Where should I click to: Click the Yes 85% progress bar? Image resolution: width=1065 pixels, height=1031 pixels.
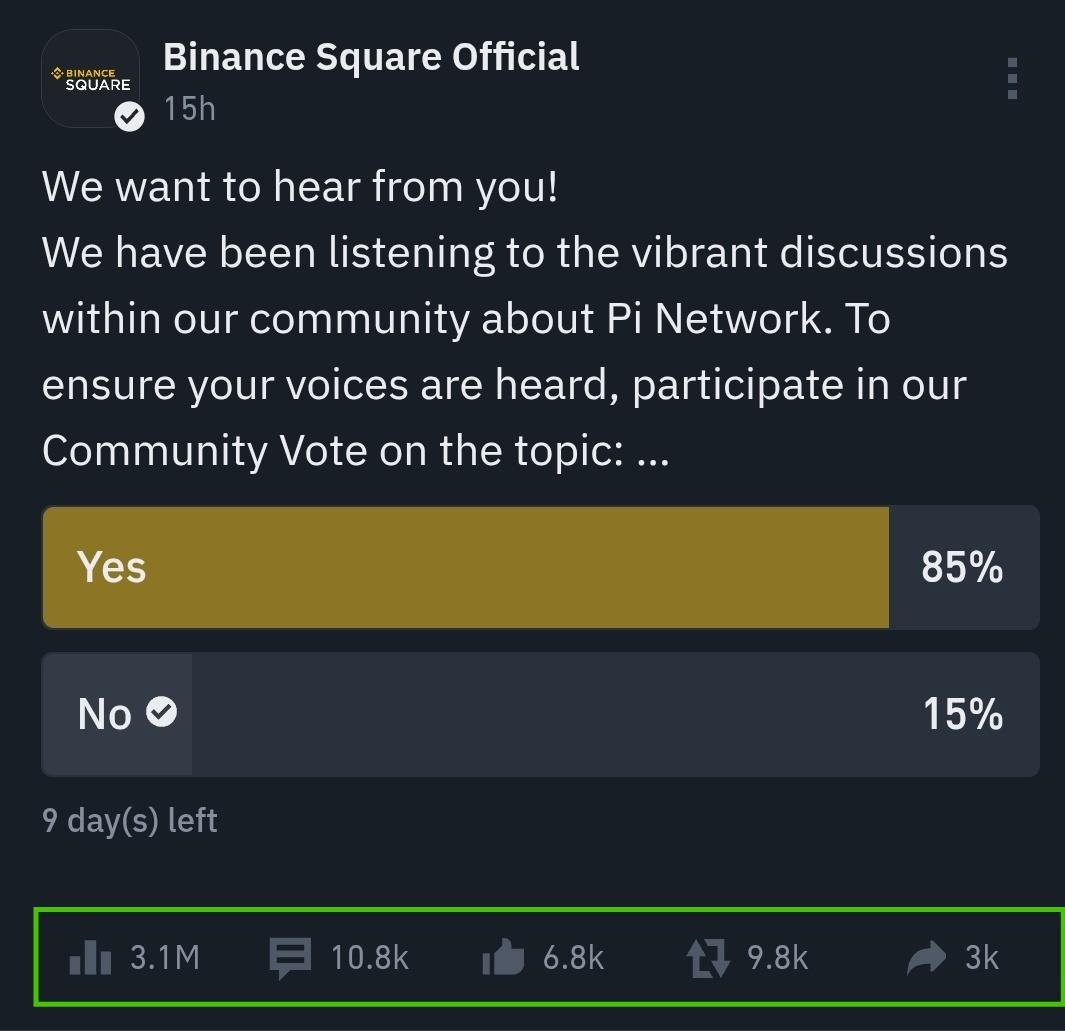(465, 567)
